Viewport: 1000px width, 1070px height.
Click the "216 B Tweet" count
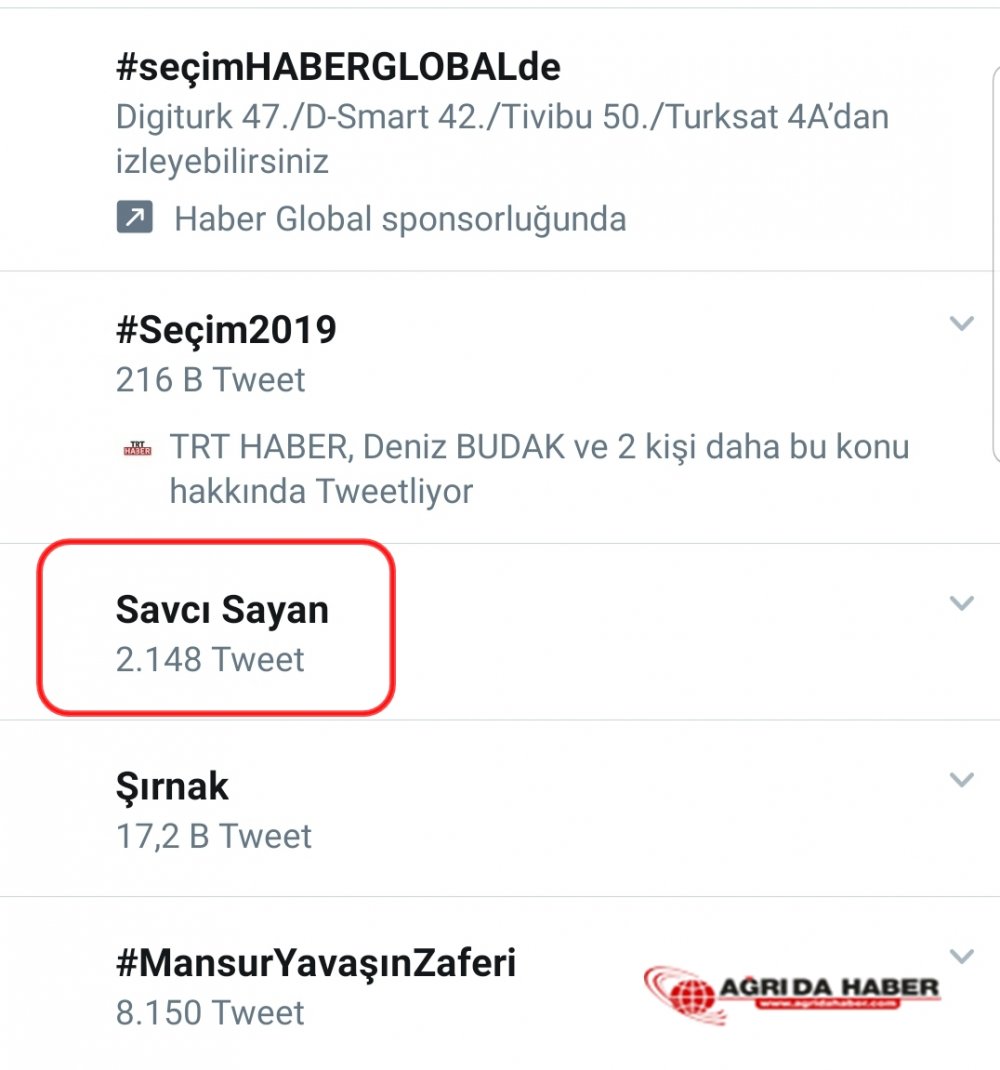(x=210, y=380)
